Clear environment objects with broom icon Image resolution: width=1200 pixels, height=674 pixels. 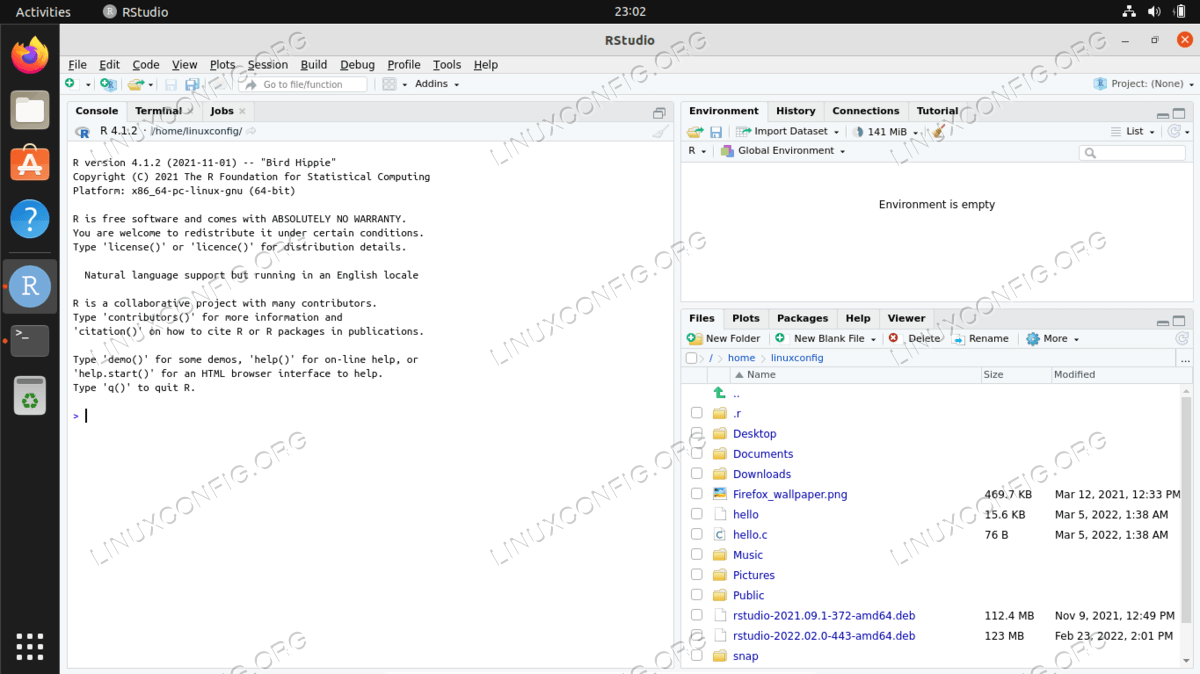point(937,131)
